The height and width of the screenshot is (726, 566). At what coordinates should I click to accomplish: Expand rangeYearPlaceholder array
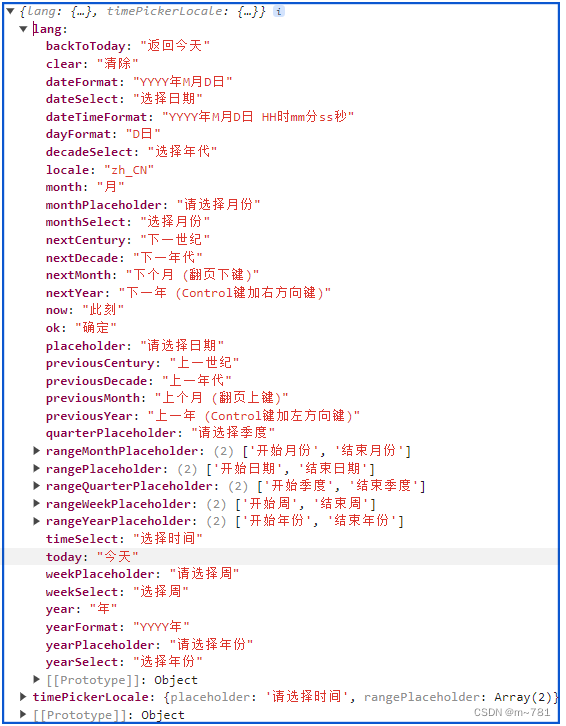(x=37, y=521)
